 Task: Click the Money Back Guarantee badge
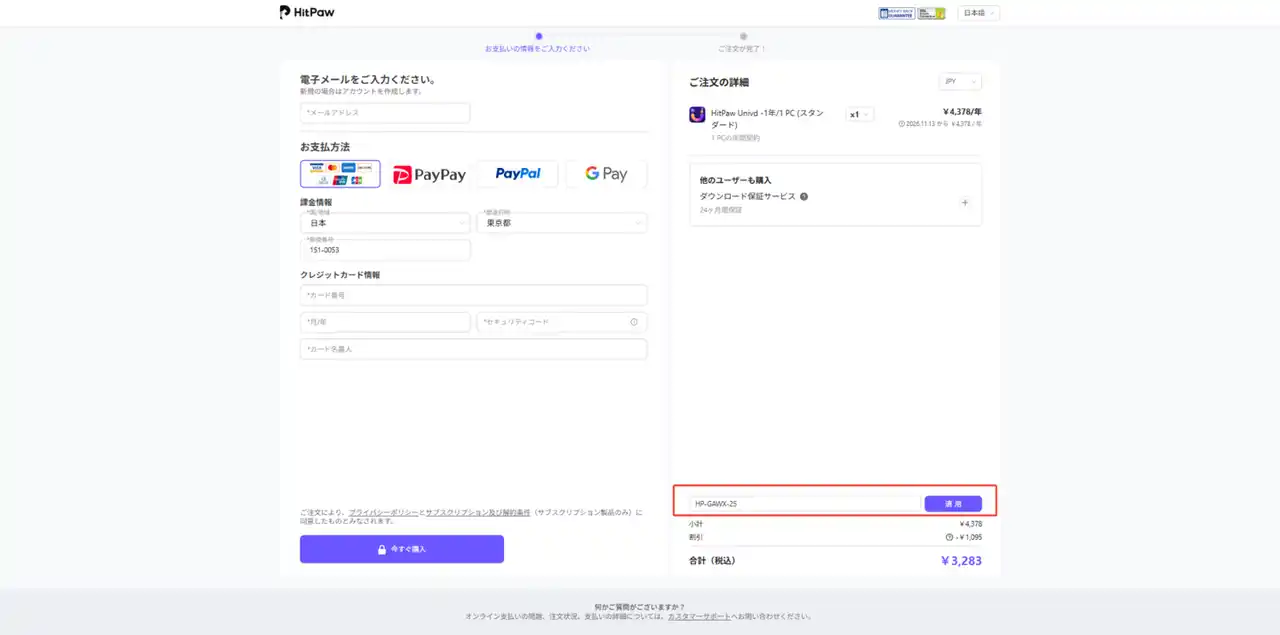pyautogui.click(x=895, y=13)
